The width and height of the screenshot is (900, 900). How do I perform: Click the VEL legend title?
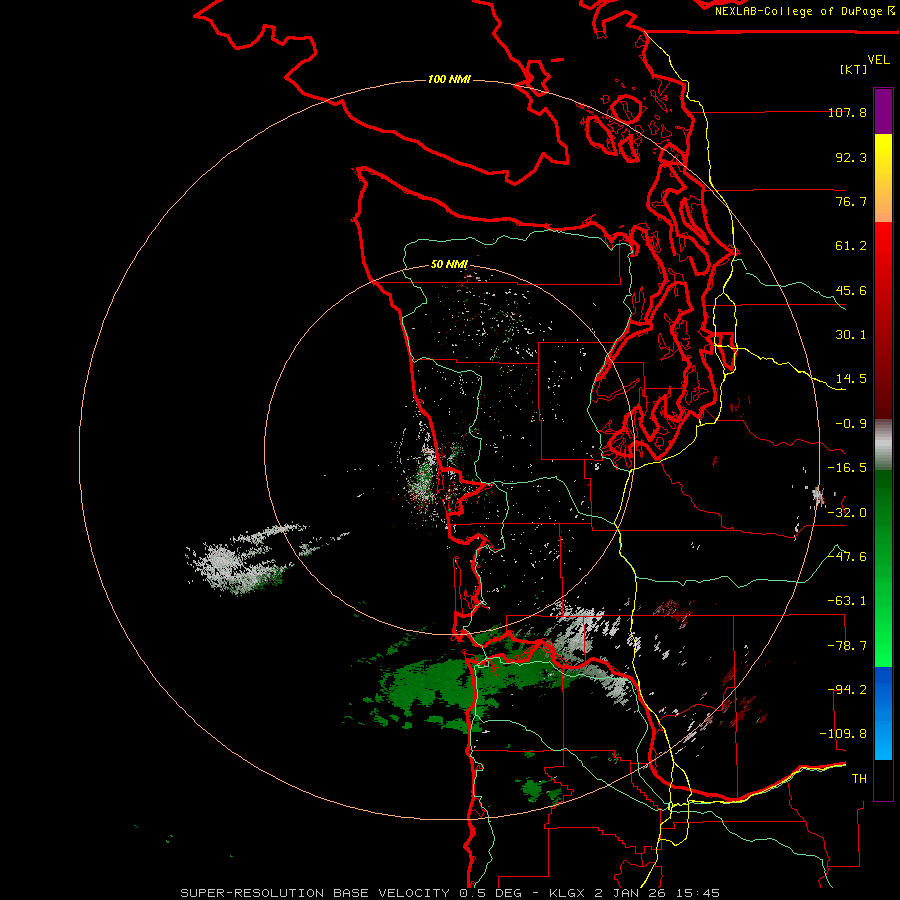coord(878,60)
